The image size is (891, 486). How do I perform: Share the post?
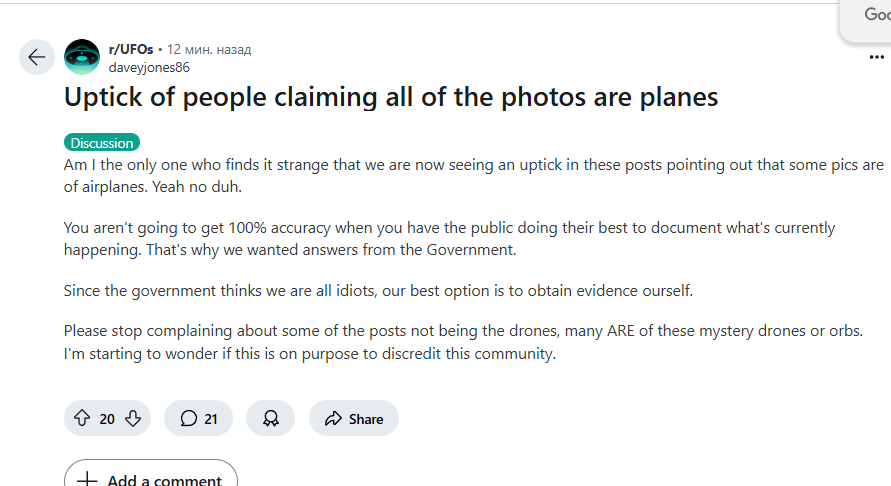pos(353,418)
